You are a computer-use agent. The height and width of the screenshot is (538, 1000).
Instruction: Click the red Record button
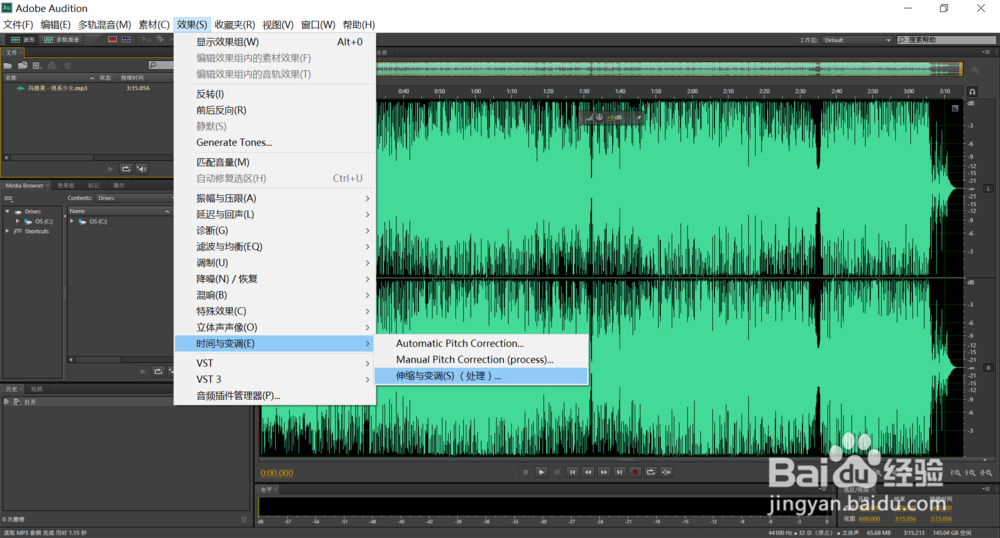635,472
